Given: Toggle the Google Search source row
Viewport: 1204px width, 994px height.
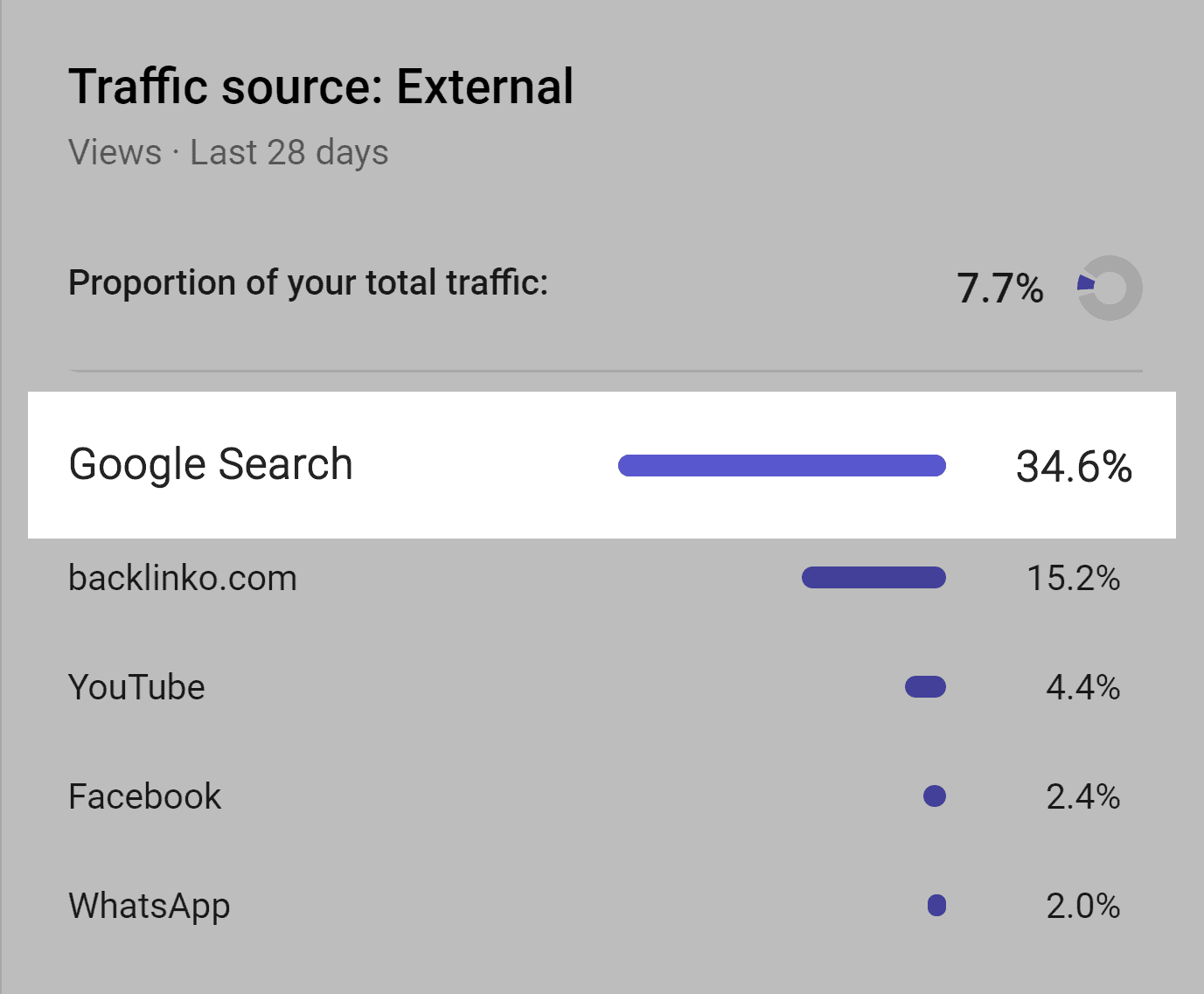Looking at the screenshot, I should click(x=210, y=464).
